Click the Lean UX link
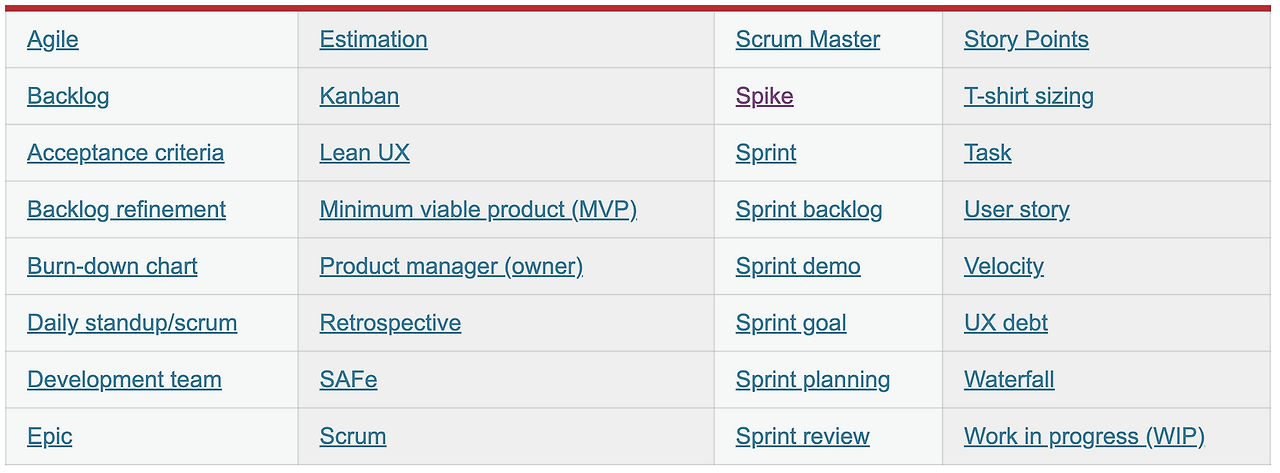This screenshot has height=473, width=1280. click(364, 153)
